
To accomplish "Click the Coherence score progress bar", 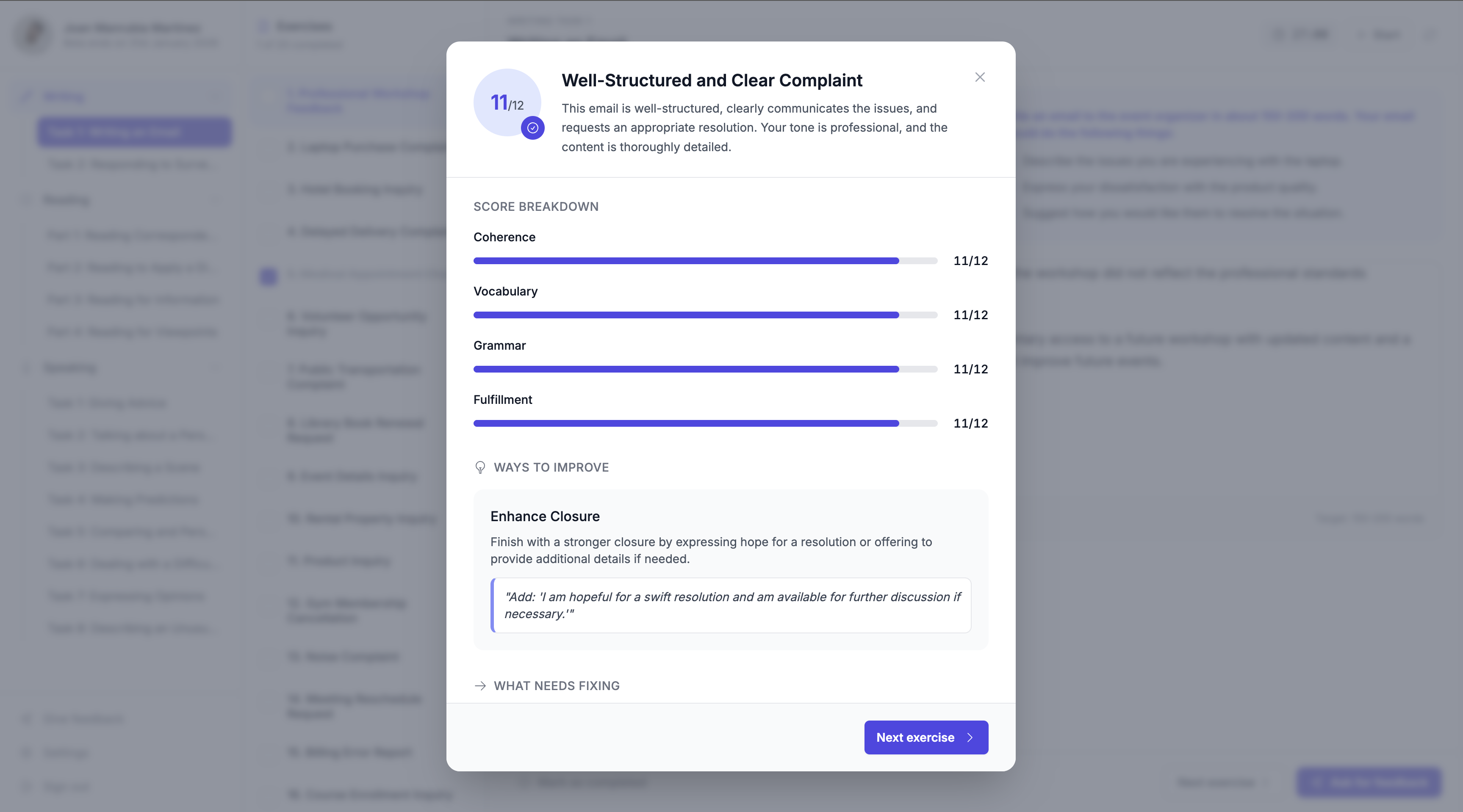I will (704, 261).
